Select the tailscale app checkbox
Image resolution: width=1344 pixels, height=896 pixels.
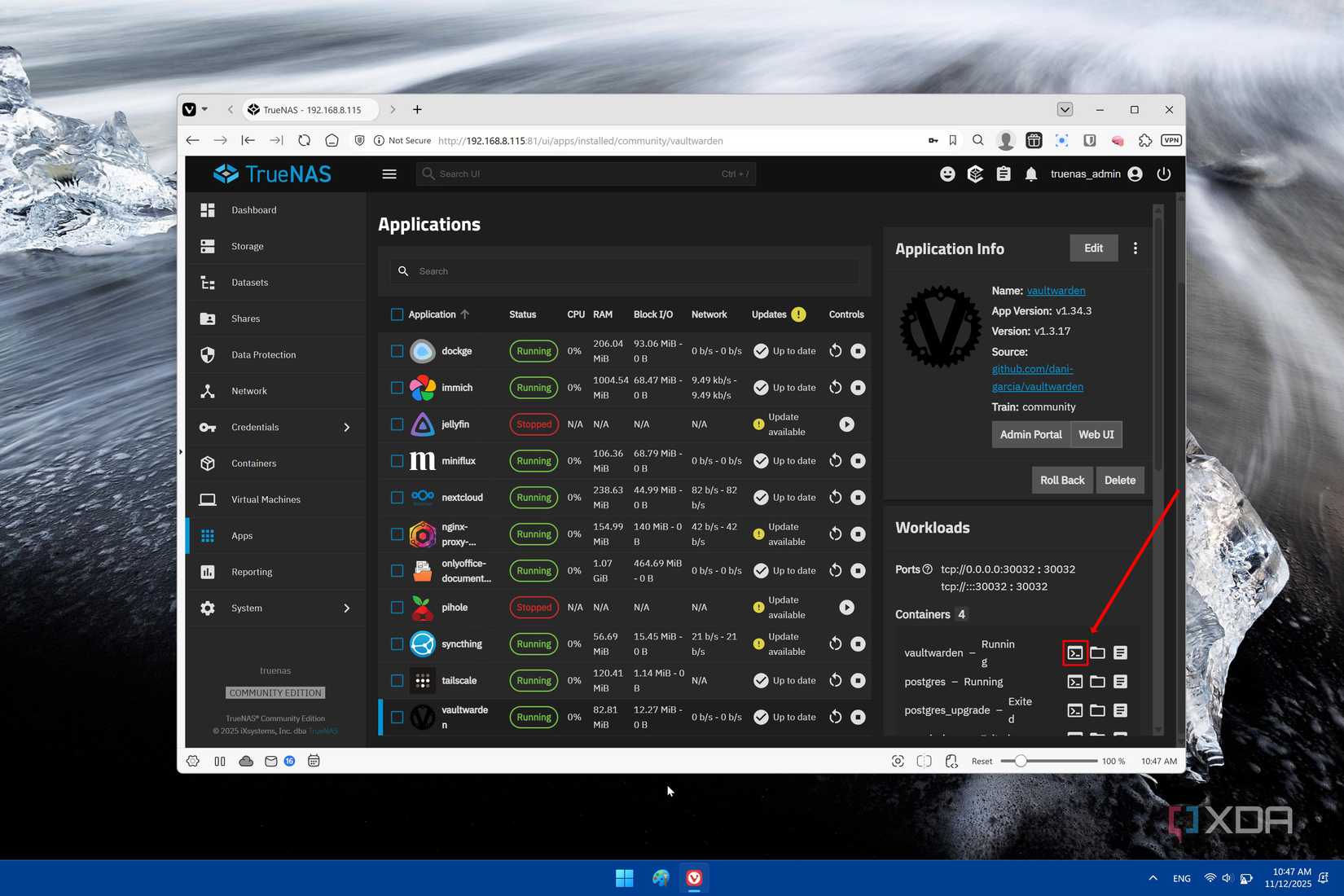click(x=397, y=681)
